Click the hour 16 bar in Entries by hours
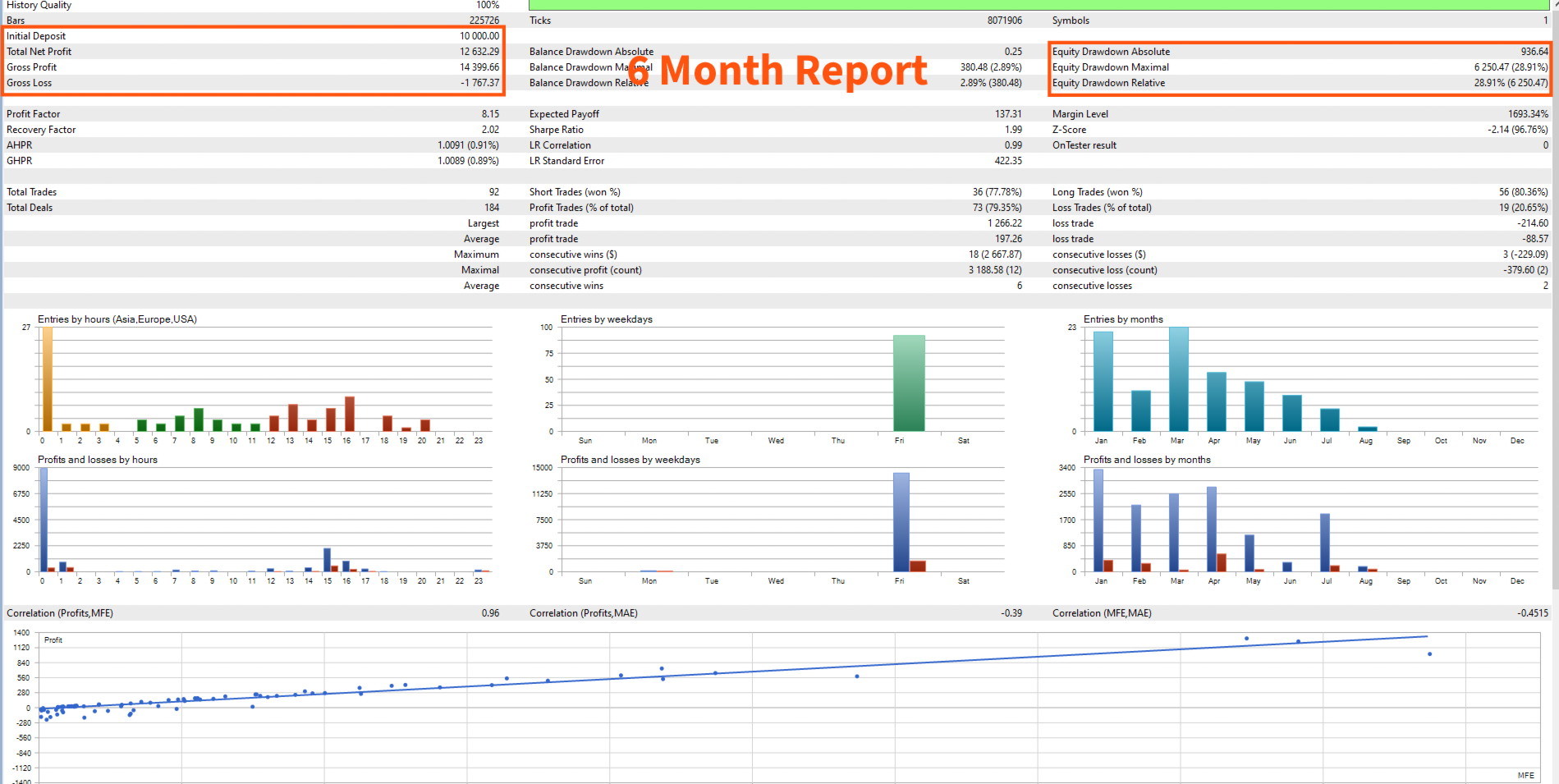Viewport: 1559px width, 784px height. 349,414
